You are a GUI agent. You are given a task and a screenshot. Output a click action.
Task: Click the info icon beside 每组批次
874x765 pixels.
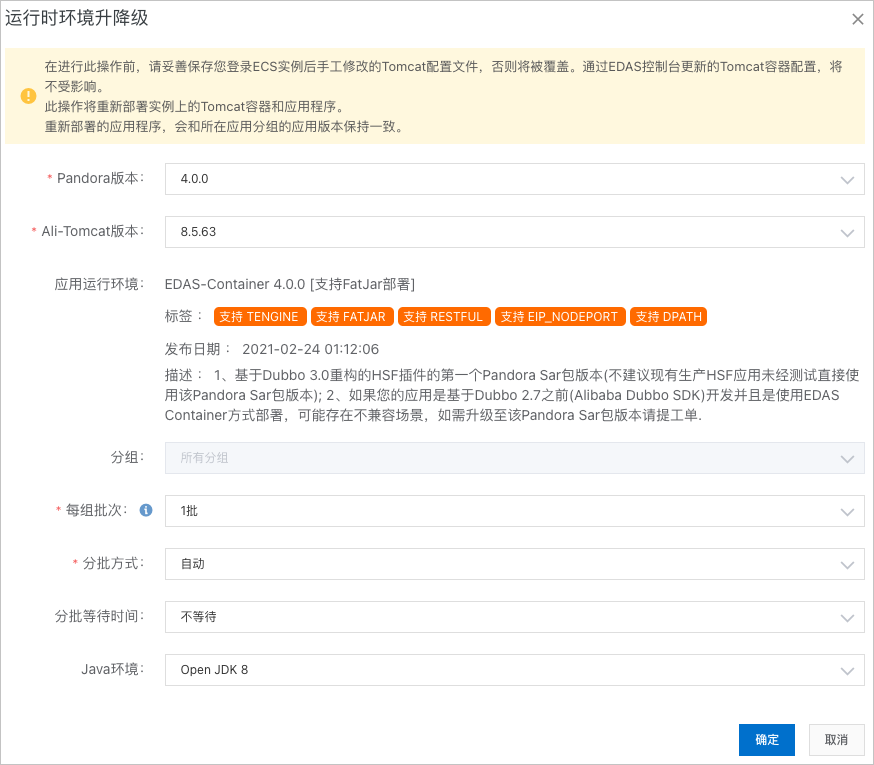(145, 510)
